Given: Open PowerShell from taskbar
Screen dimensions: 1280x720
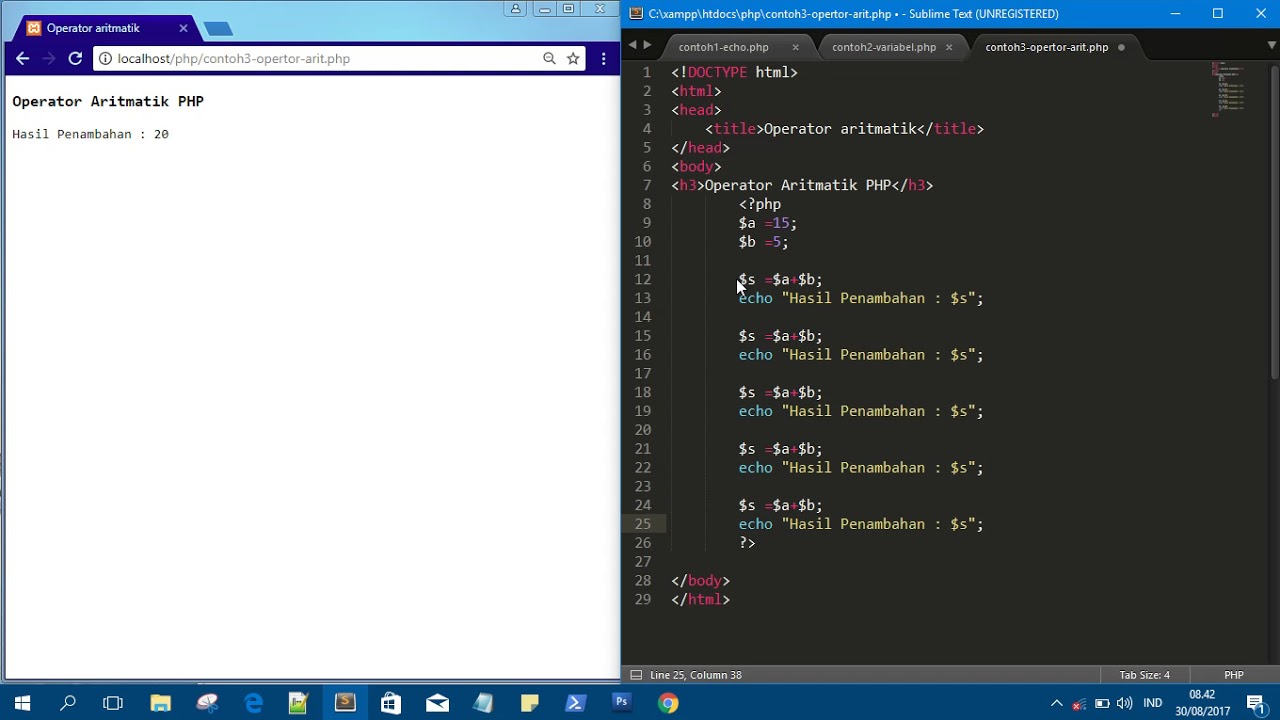Looking at the screenshot, I should 575,703.
